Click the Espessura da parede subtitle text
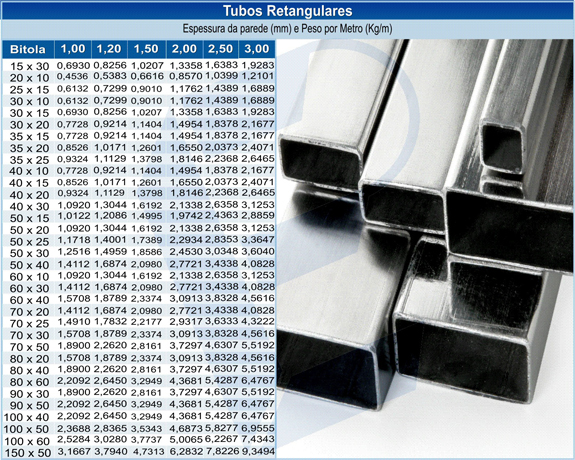575x460 pixels. coord(288,29)
